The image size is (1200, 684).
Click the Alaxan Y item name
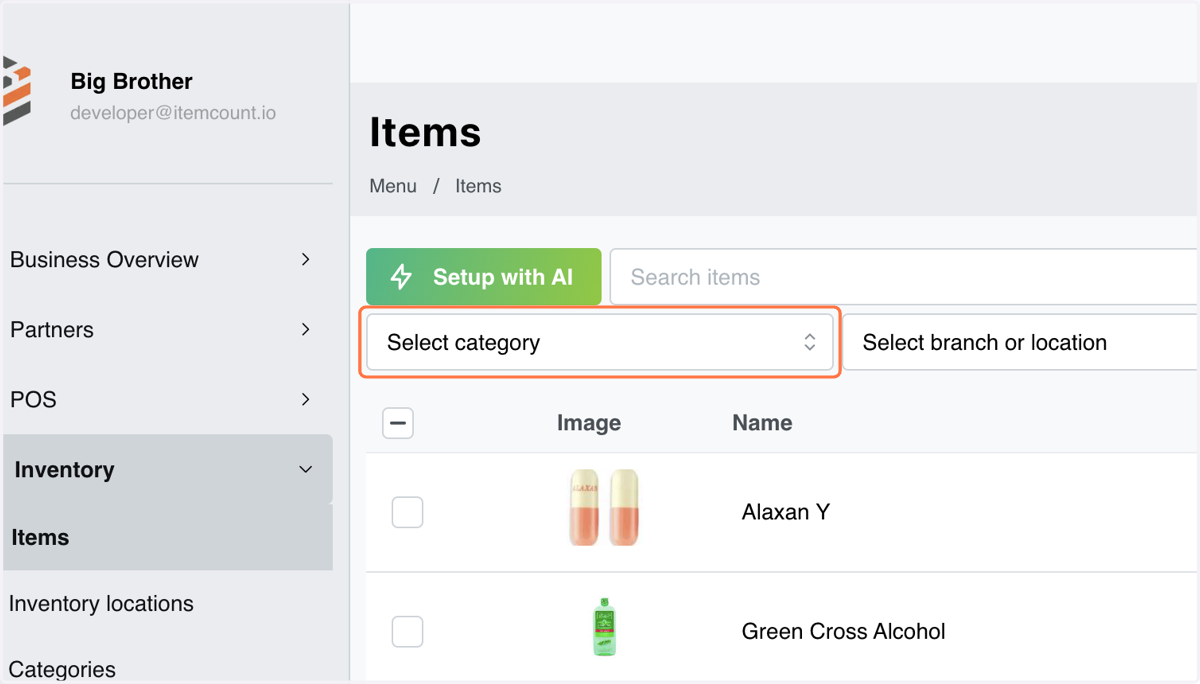click(786, 512)
